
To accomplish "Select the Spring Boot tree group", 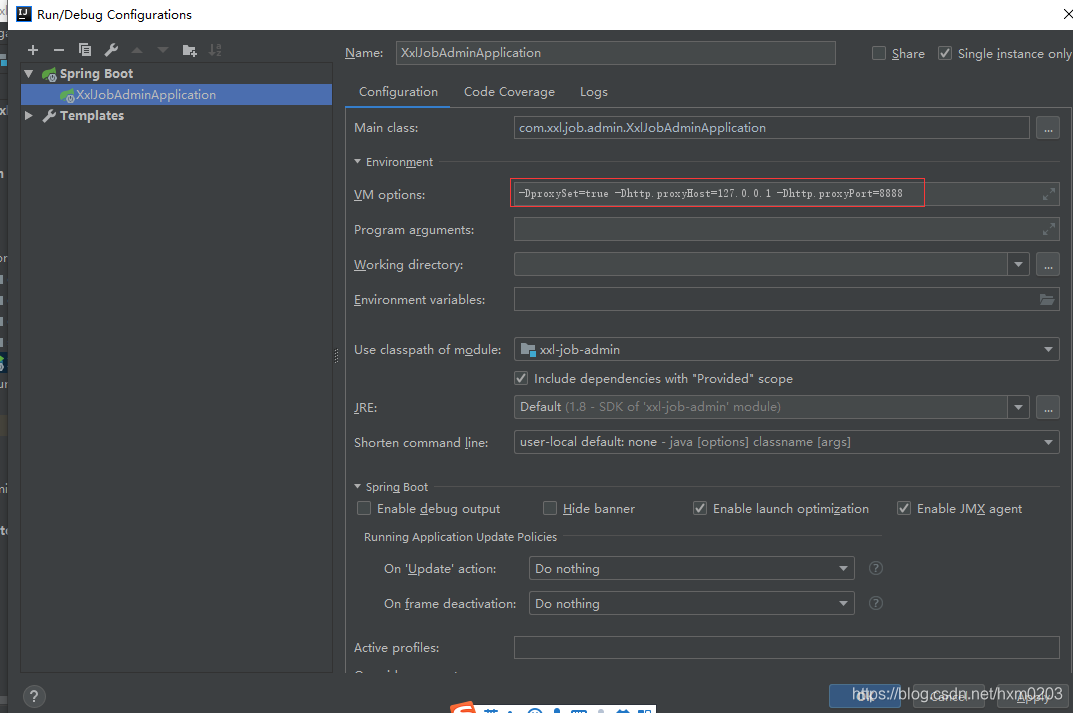I will (x=96, y=73).
